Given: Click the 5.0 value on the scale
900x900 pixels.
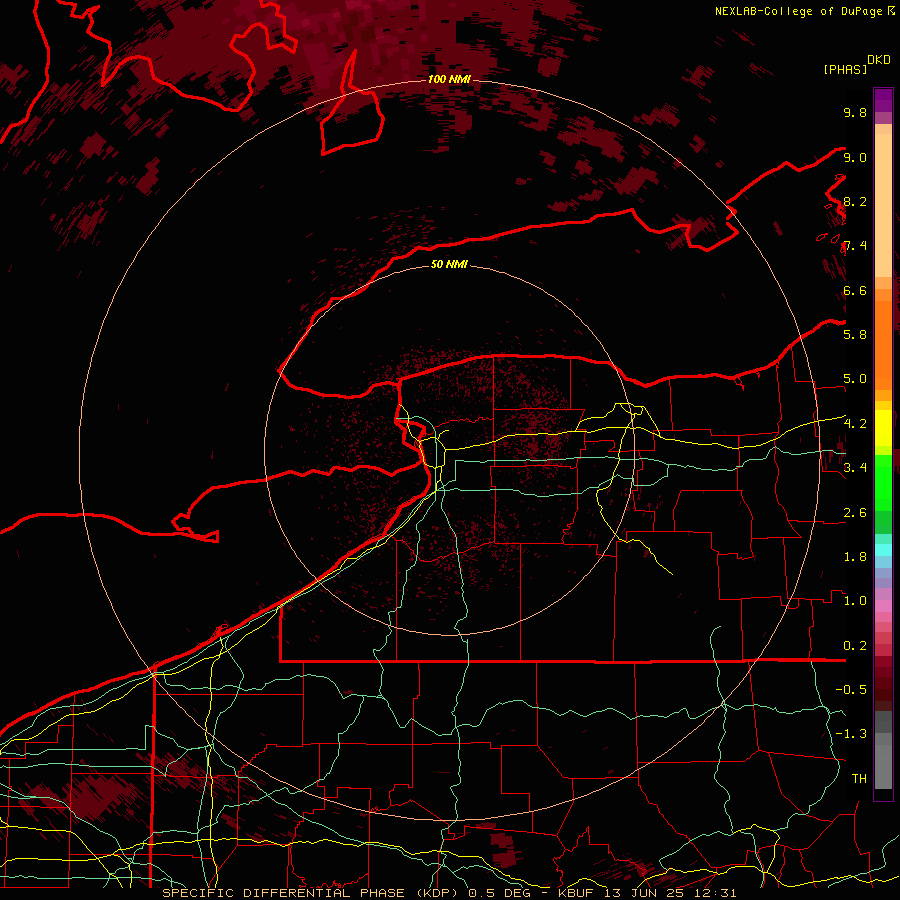Looking at the screenshot, I should (x=855, y=379).
